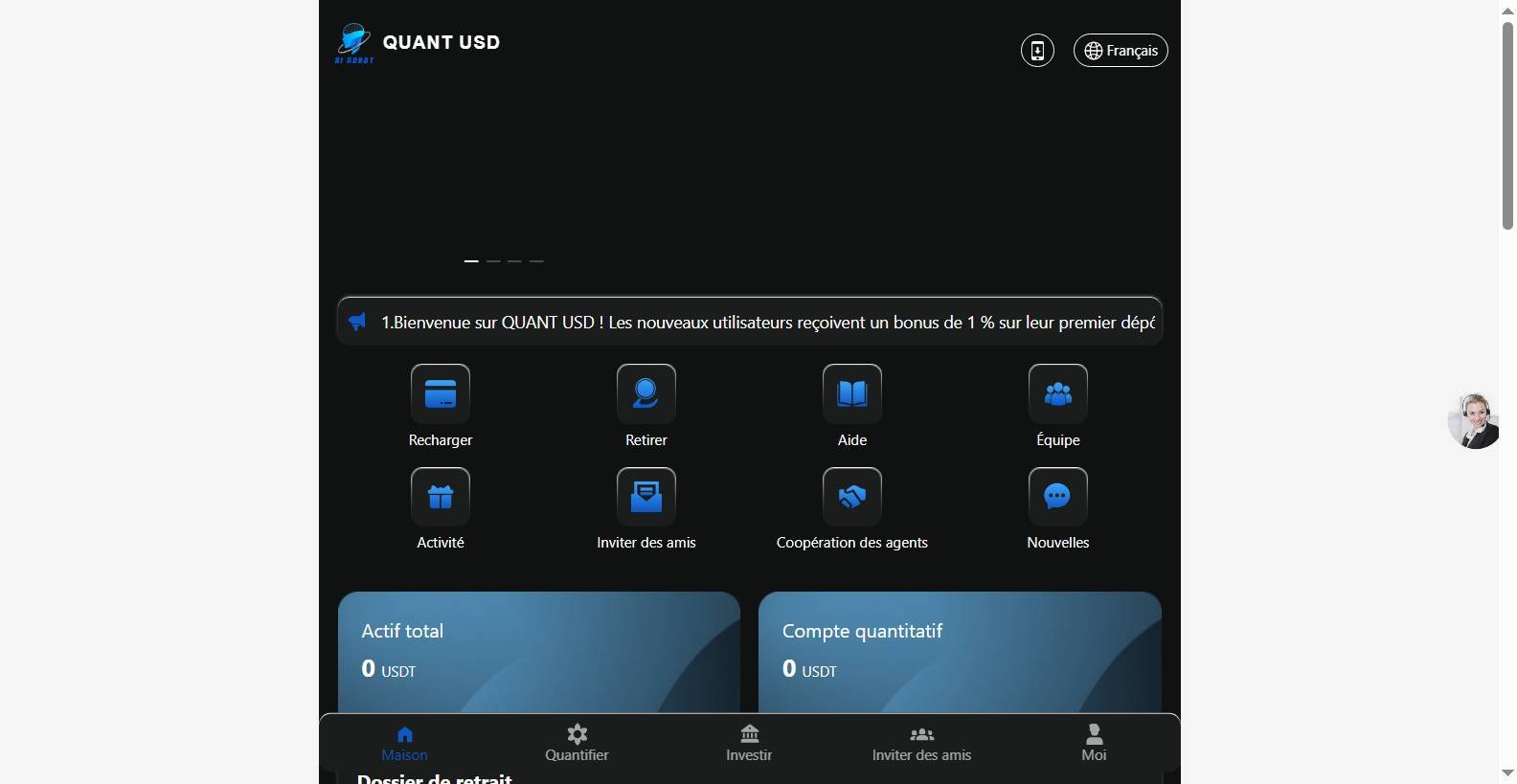
Task: Click the QUANT USD logo
Action: point(418,43)
